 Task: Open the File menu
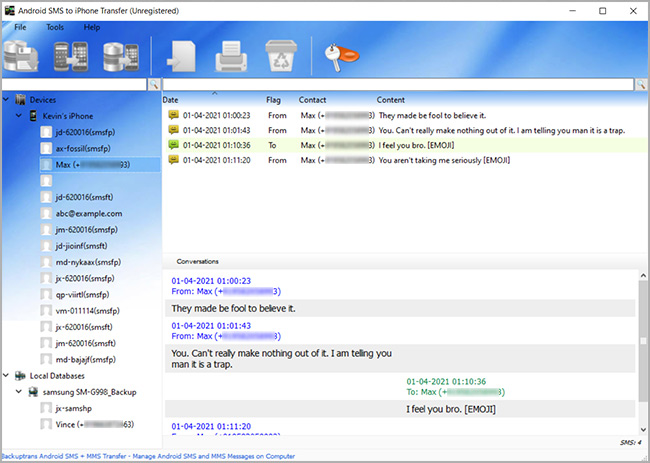[x=20, y=27]
